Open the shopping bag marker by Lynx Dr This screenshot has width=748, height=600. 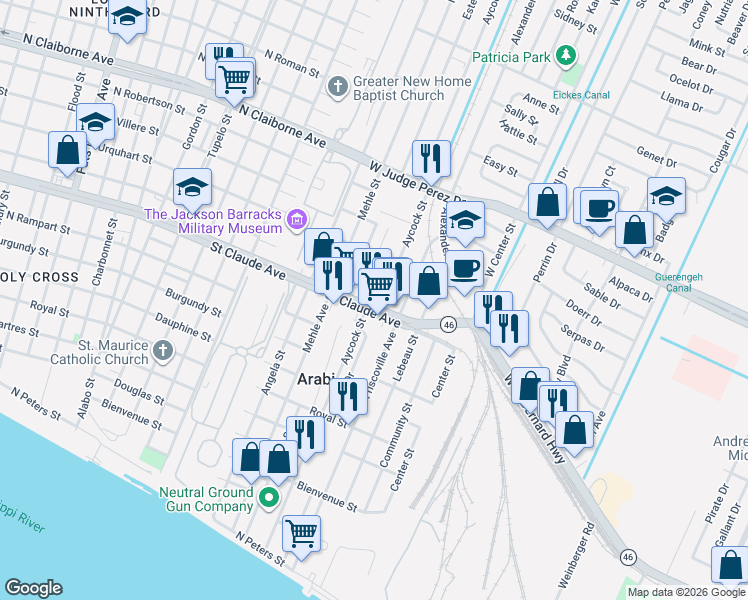pyautogui.click(x=634, y=230)
